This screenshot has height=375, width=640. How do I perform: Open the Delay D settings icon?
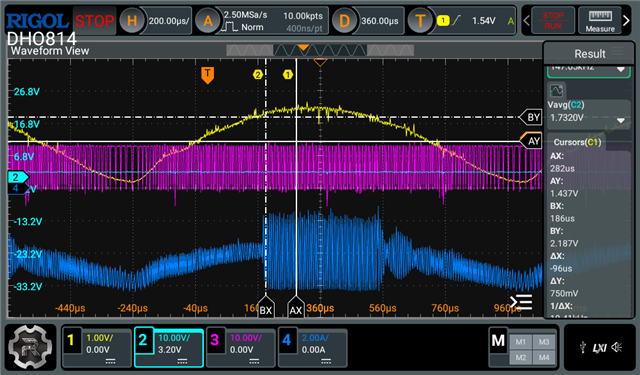click(344, 20)
